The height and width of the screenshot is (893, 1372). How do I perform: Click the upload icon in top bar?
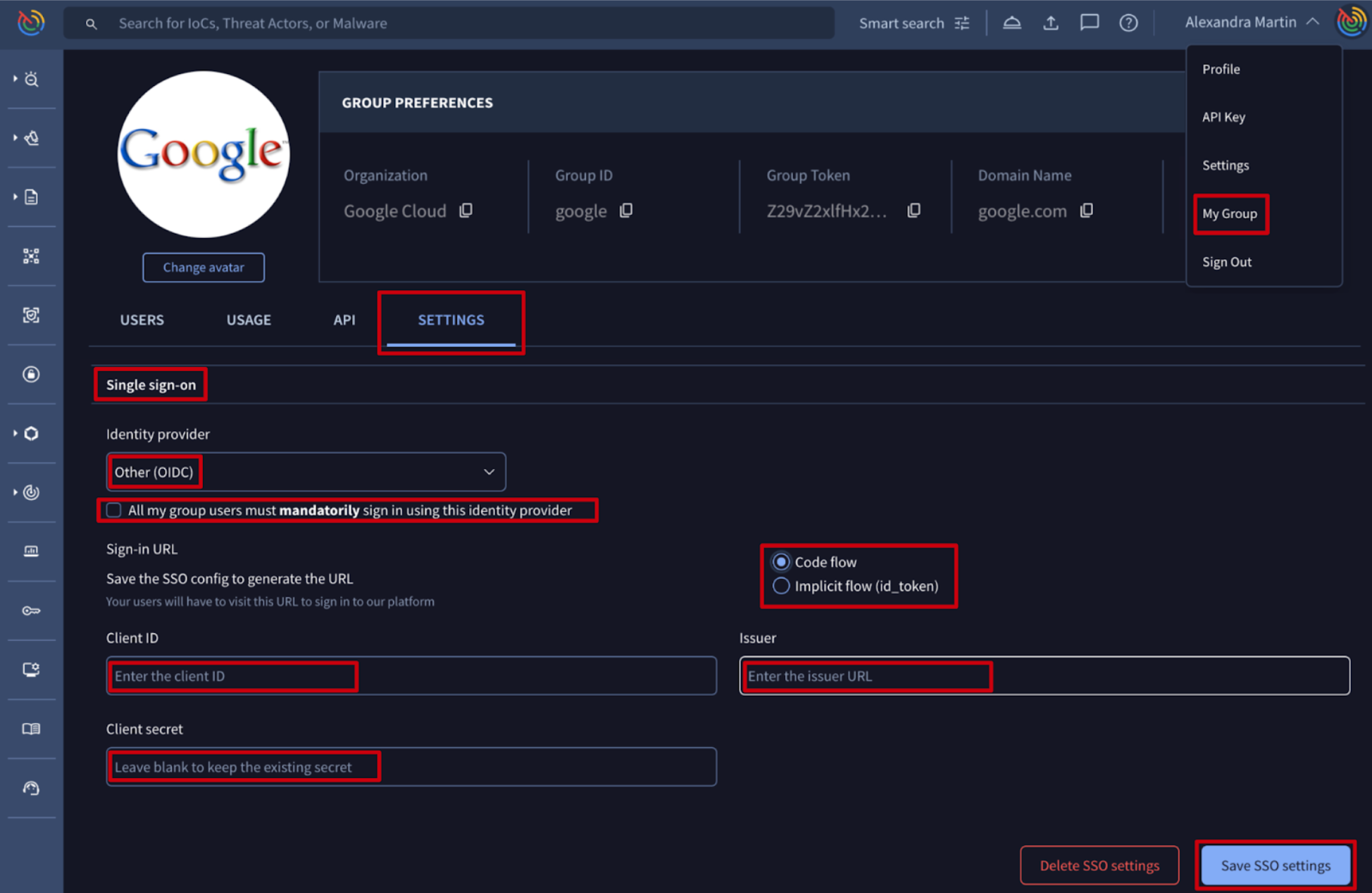tap(1050, 23)
